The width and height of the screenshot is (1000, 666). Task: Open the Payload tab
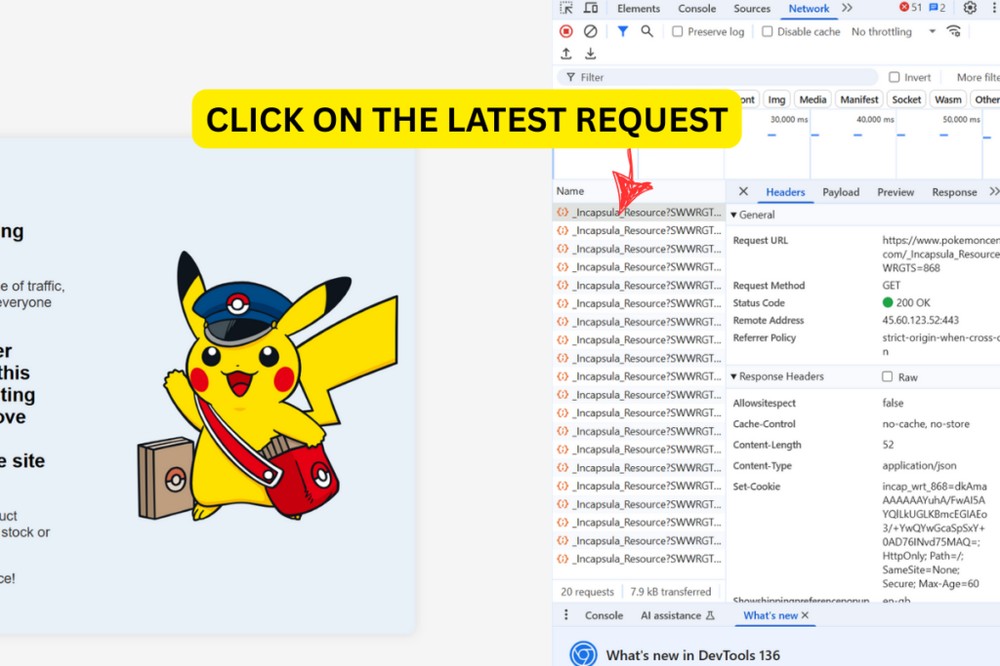click(840, 191)
